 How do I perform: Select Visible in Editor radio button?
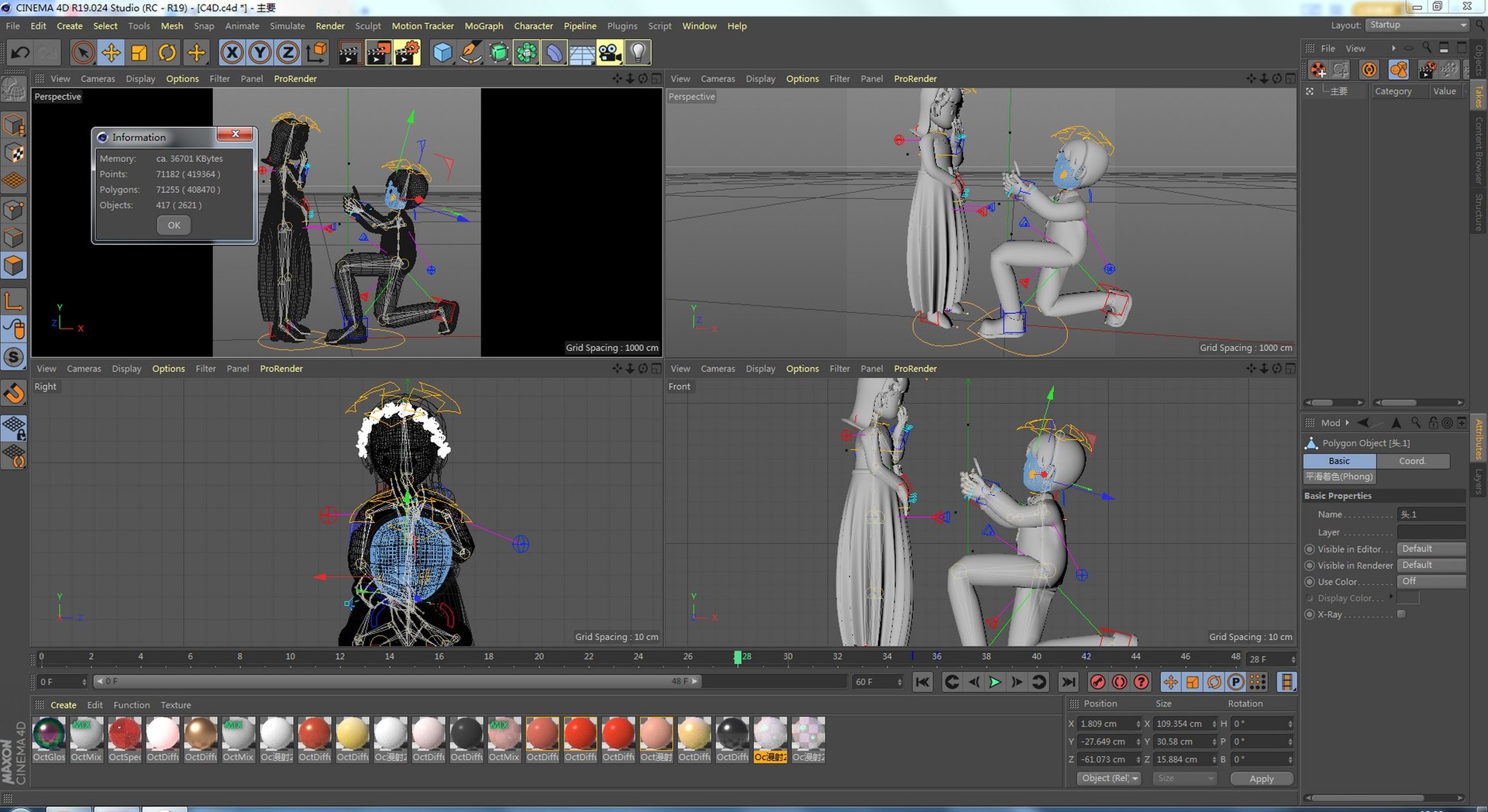pyautogui.click(x=1310, y=549)
